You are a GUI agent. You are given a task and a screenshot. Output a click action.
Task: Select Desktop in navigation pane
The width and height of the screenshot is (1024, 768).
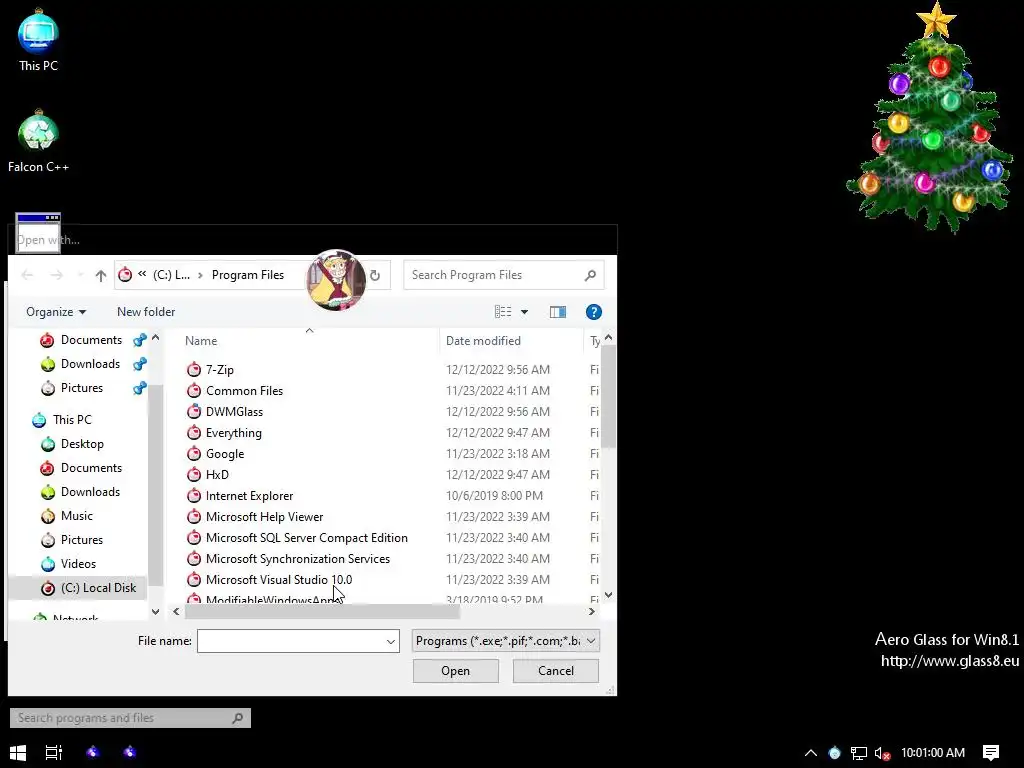point(82,444)
